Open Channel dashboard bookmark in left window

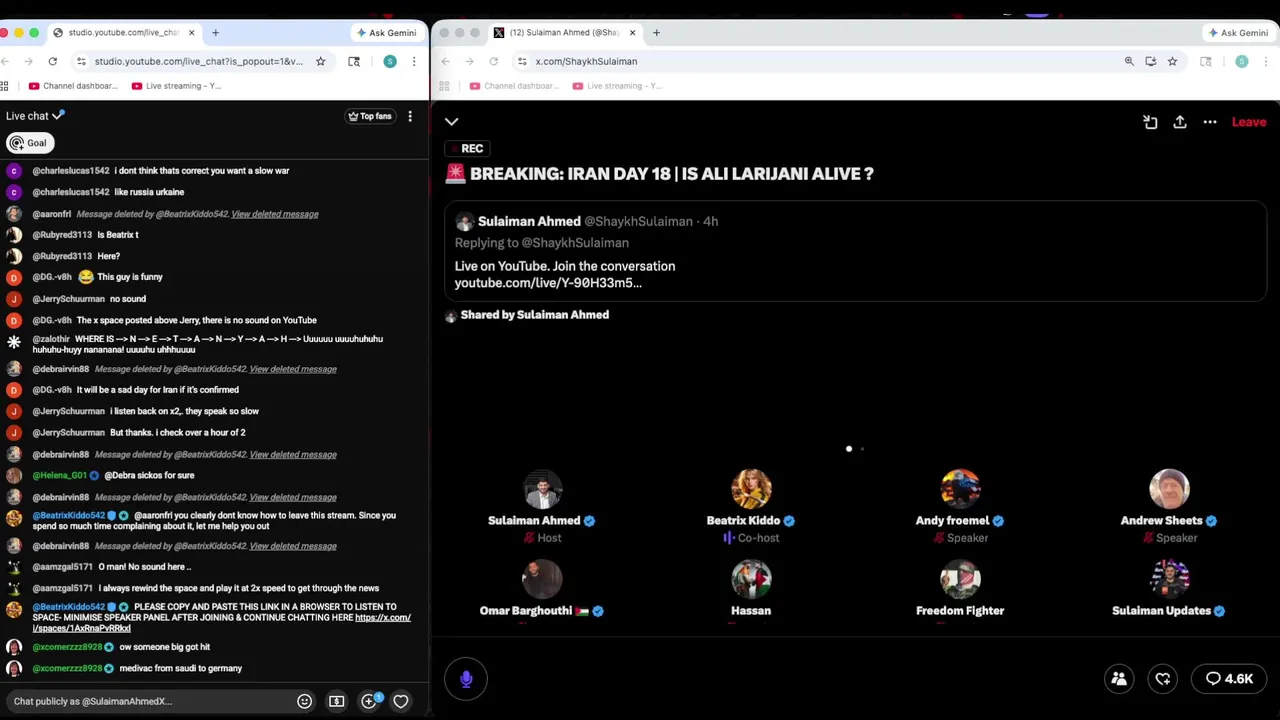pyautogui.click(x=75, y=86)
